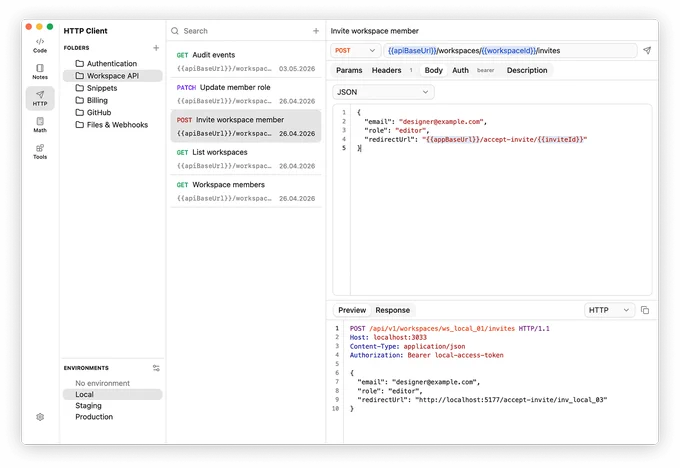The width and height of the screenshot is (680, 468).
Task: Open the GET Audit events request
Action: (x=246, y=61)
